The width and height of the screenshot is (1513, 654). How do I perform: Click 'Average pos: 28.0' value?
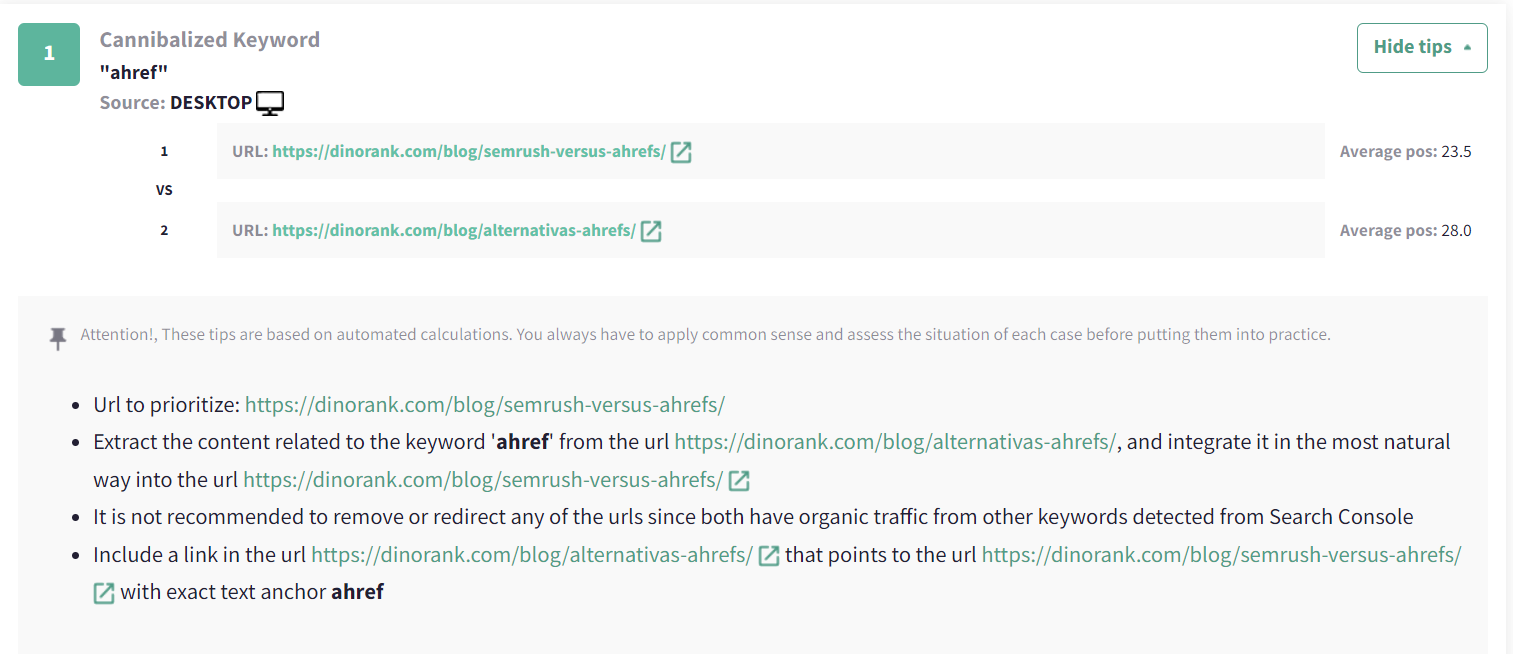pos(1406,231)
